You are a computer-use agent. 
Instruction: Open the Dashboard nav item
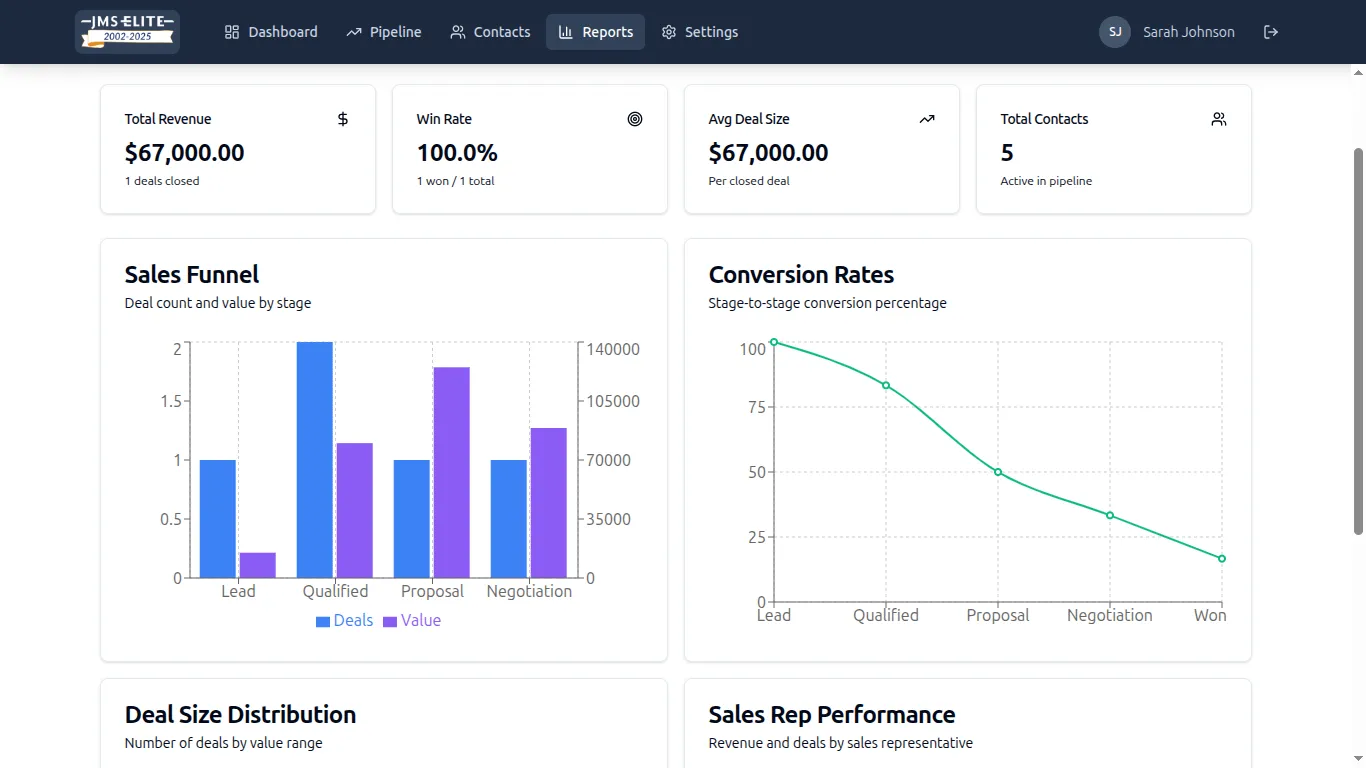coord(271,32)
